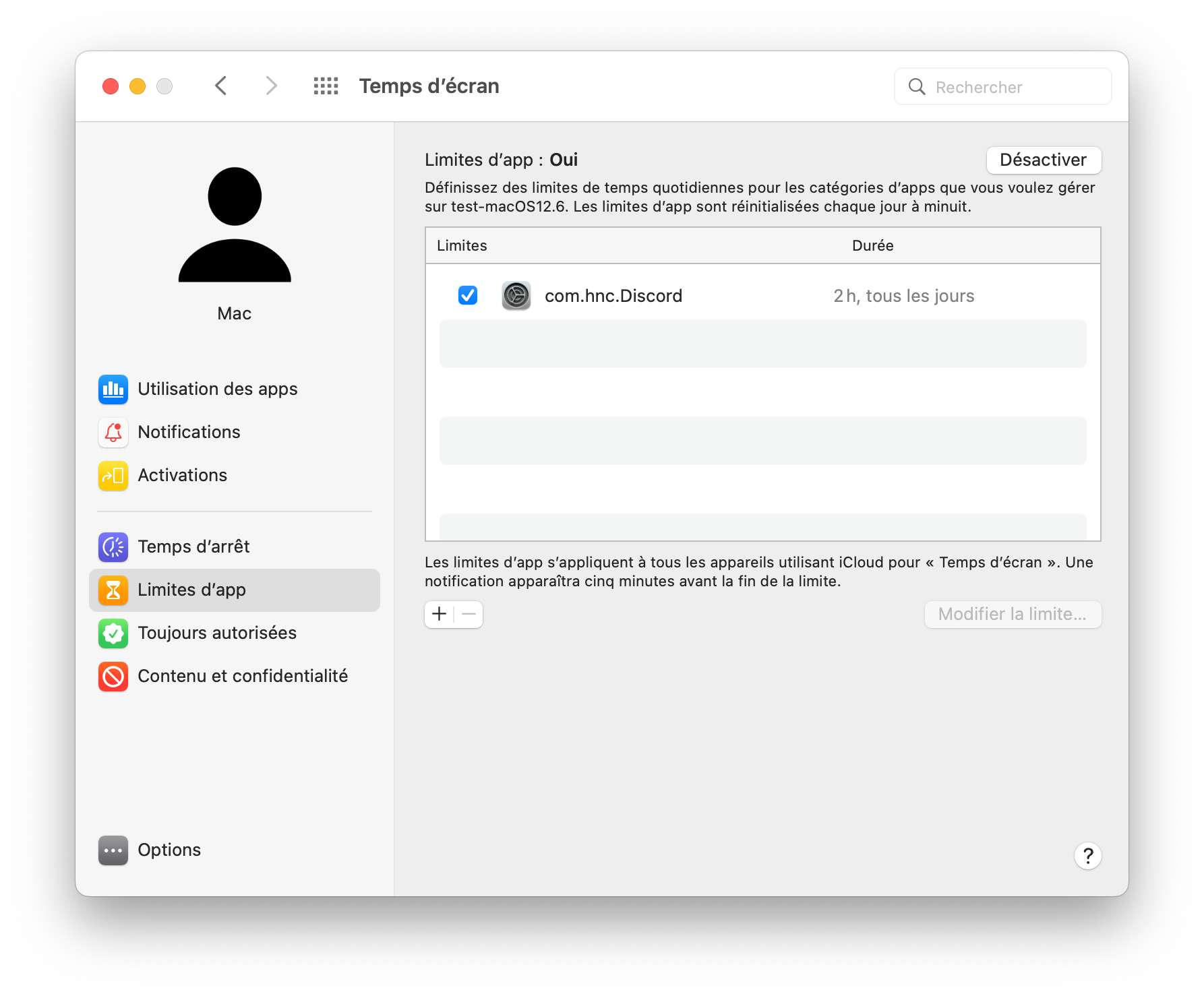Go back with the left chevron
This screenshot has width=1204, height=996.
click(221, 86)
